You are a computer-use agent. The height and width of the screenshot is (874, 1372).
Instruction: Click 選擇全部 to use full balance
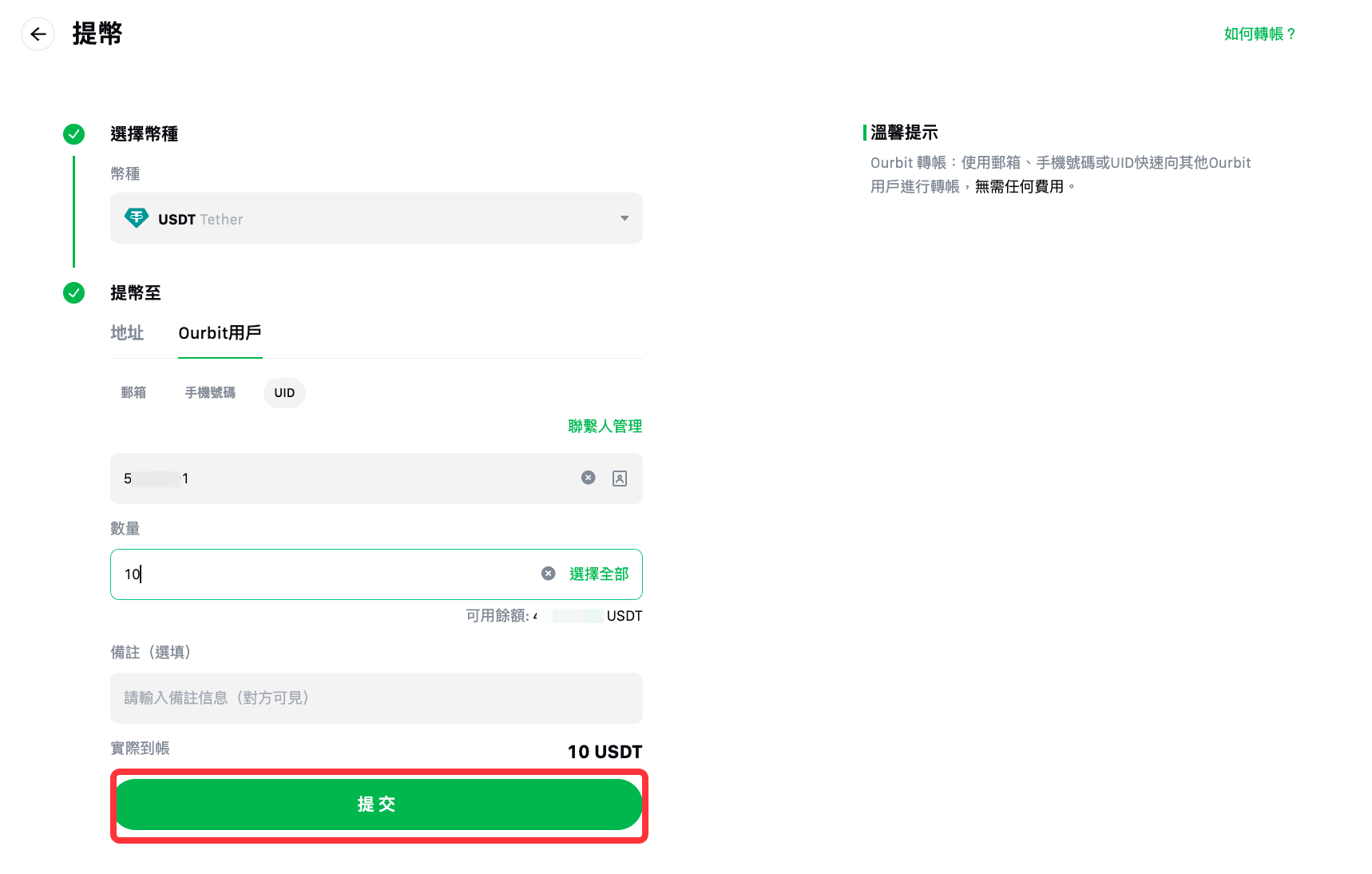click(599, 574)
